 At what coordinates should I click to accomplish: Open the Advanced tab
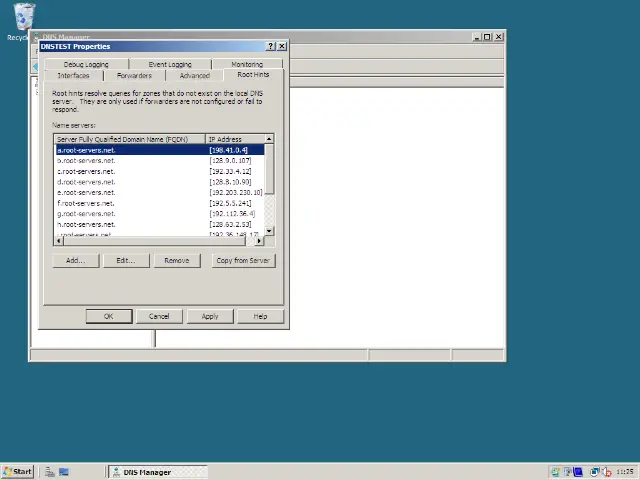point(195,76)
